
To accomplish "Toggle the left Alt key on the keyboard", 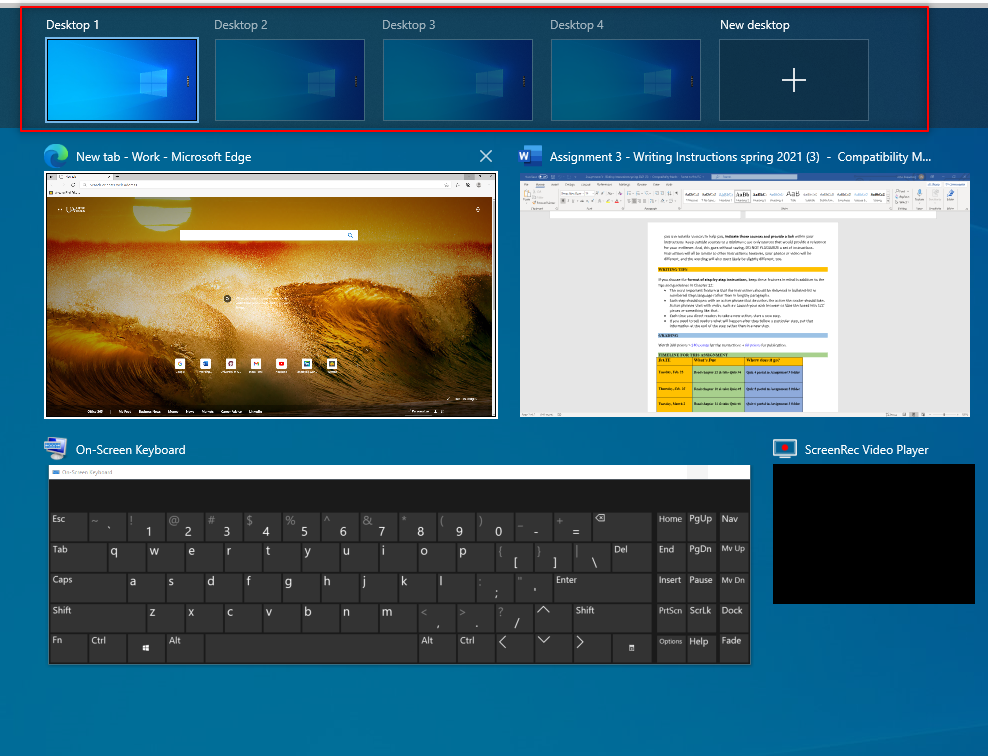I will (x=185, y=648).
